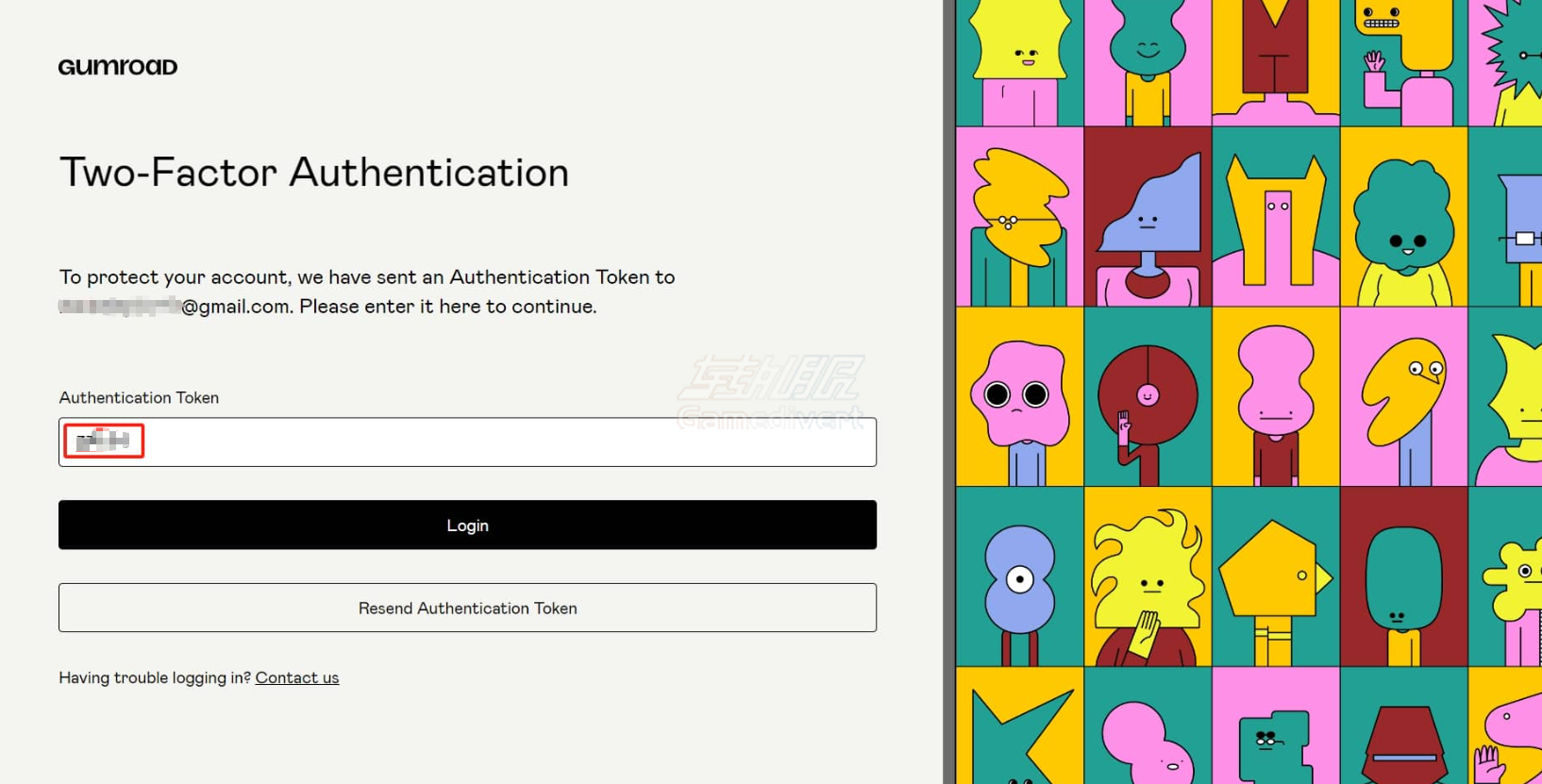Click the pink blob with big black eyes
This screenshot has width=1542, height=784.
tap(1019, 396)
